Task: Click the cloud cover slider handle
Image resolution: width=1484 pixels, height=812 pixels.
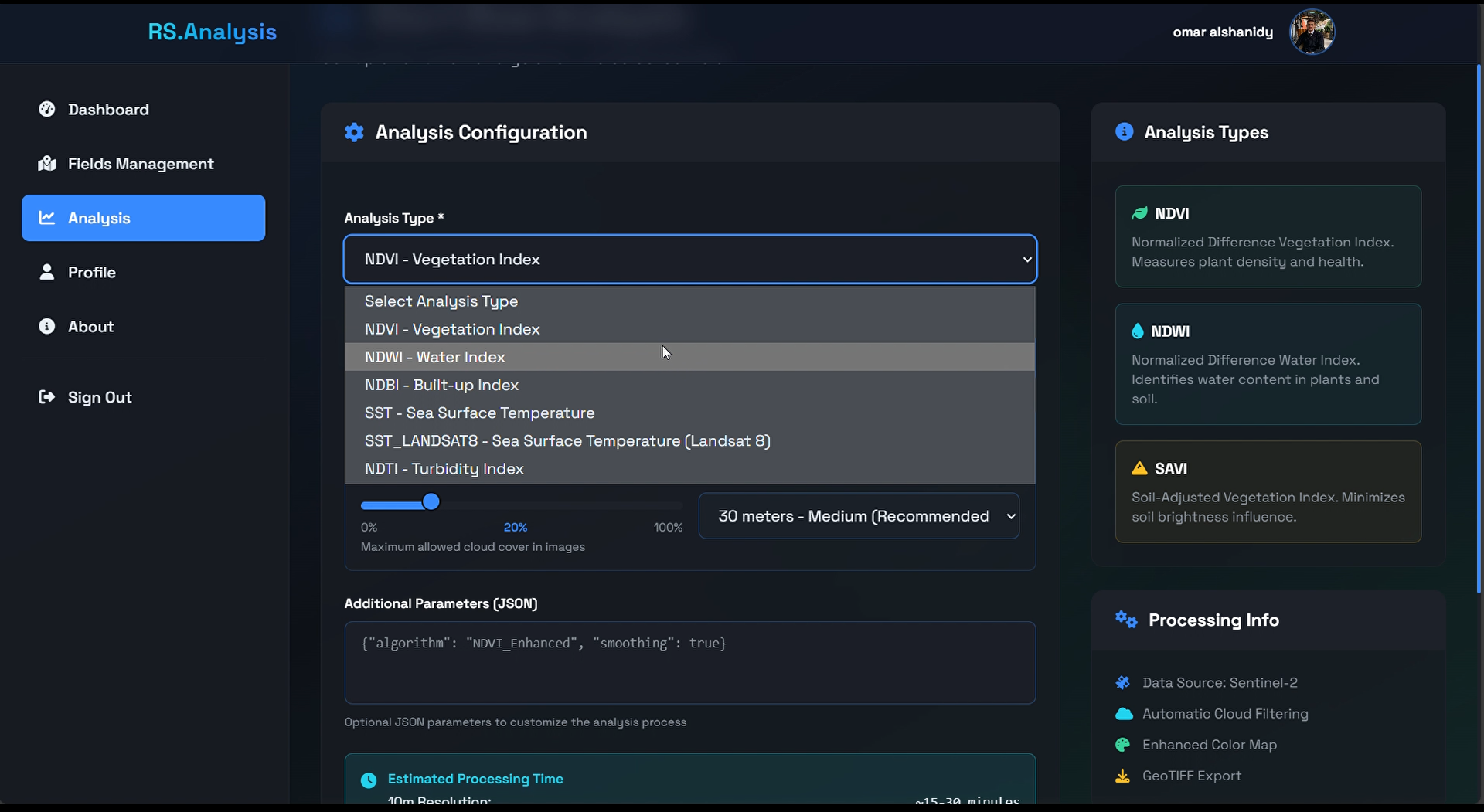Action: [431, 503]
